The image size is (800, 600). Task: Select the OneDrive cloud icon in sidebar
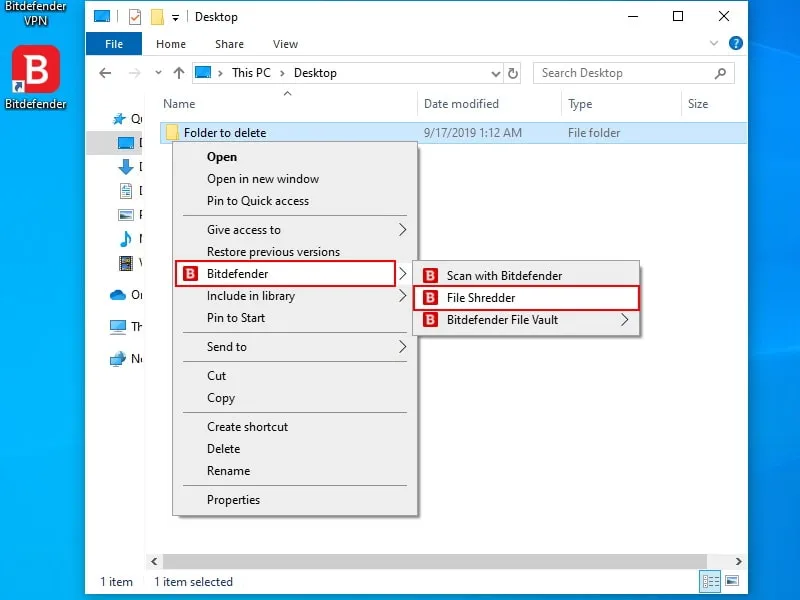(x=117, y=295)
